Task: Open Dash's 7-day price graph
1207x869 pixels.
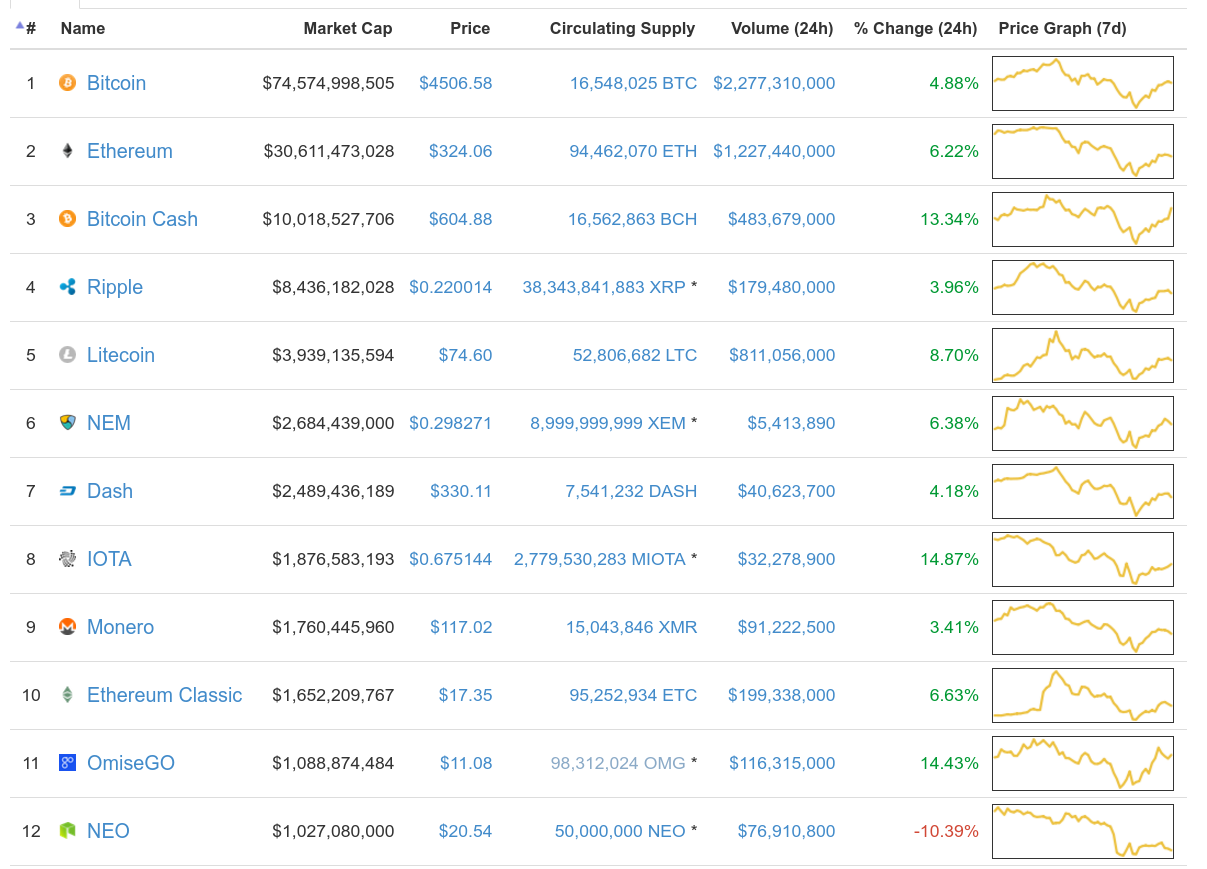Action: 1083,491
